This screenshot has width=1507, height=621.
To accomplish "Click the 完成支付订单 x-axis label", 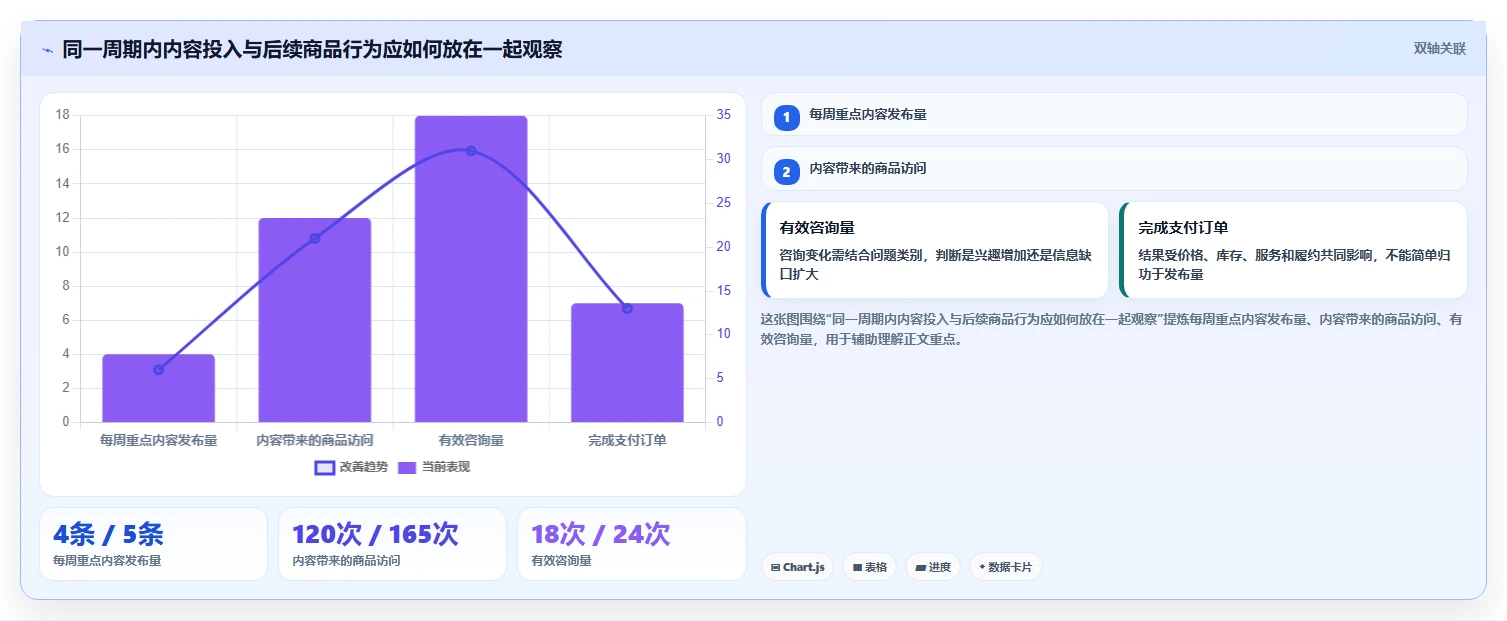I will pyautogui.click(x=627, y=440).
